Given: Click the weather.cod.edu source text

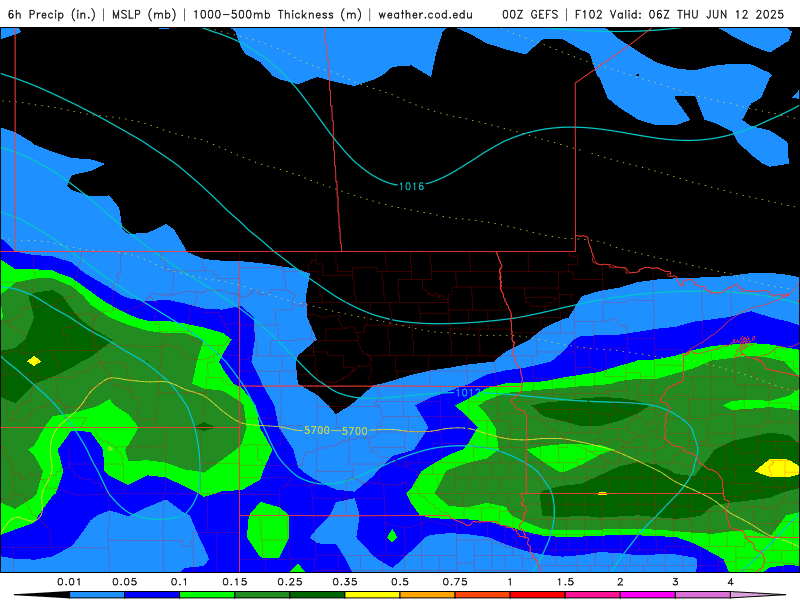Looking at the screenshot, I should [425, 14].
